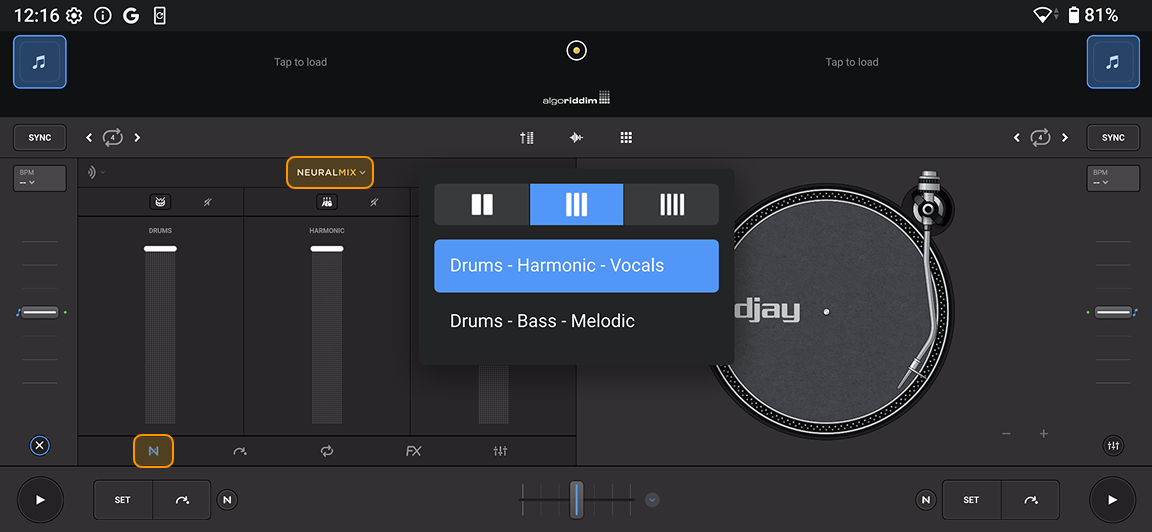Switch to the cue points tab
The height and width of the screenshot is (532, 1152).
(240, 451)
